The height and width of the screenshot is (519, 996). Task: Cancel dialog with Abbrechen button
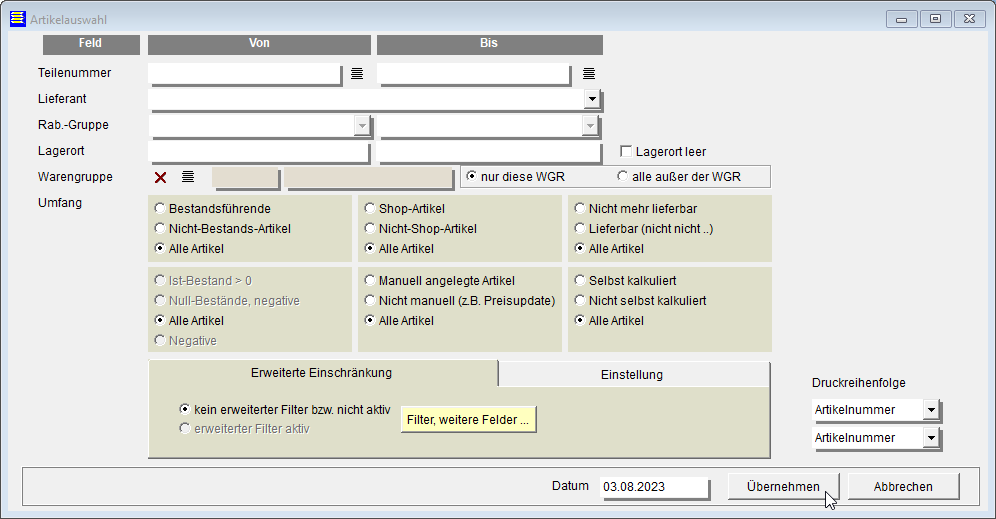point(903,487)
